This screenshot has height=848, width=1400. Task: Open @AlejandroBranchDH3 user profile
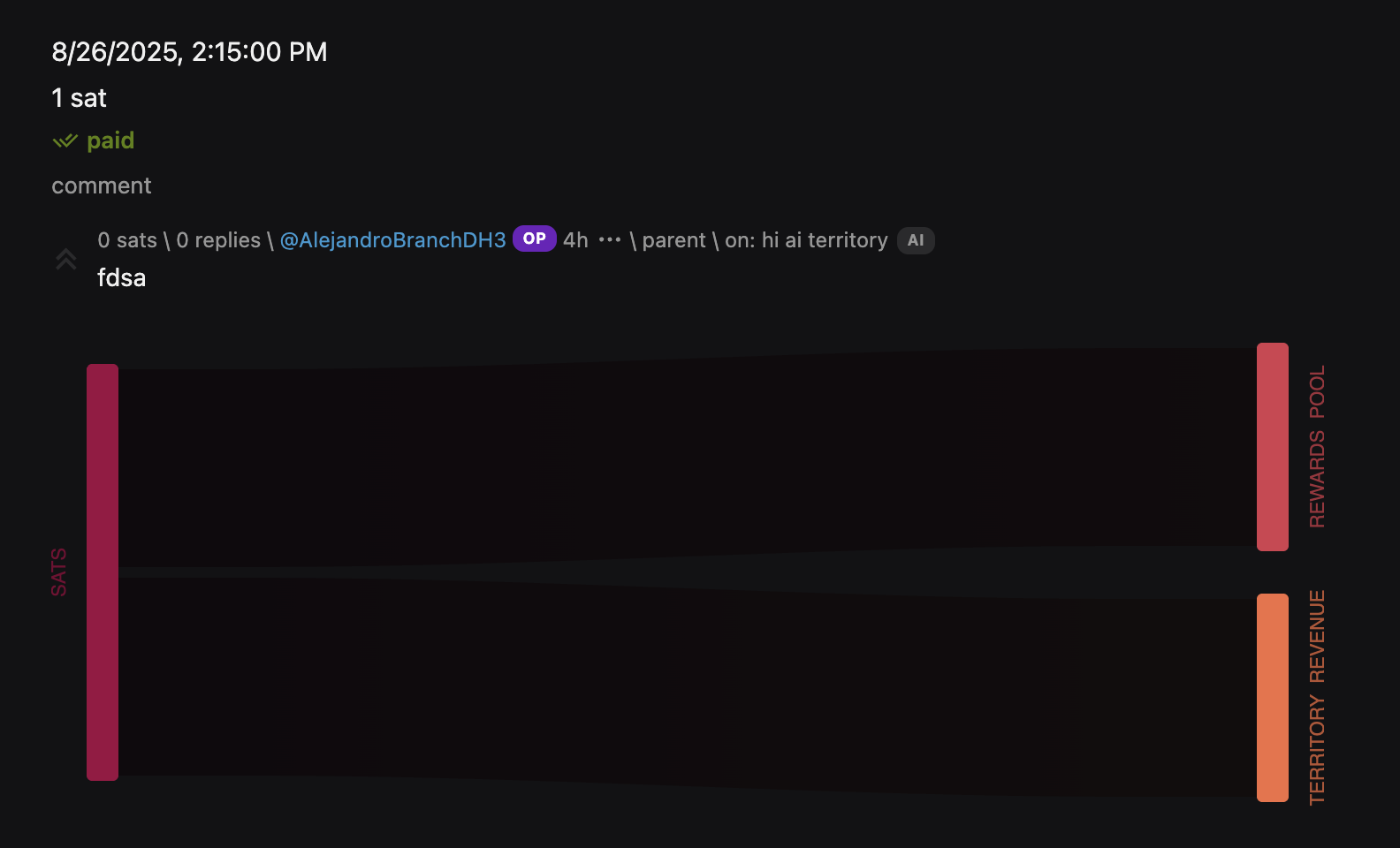point(392,240)
